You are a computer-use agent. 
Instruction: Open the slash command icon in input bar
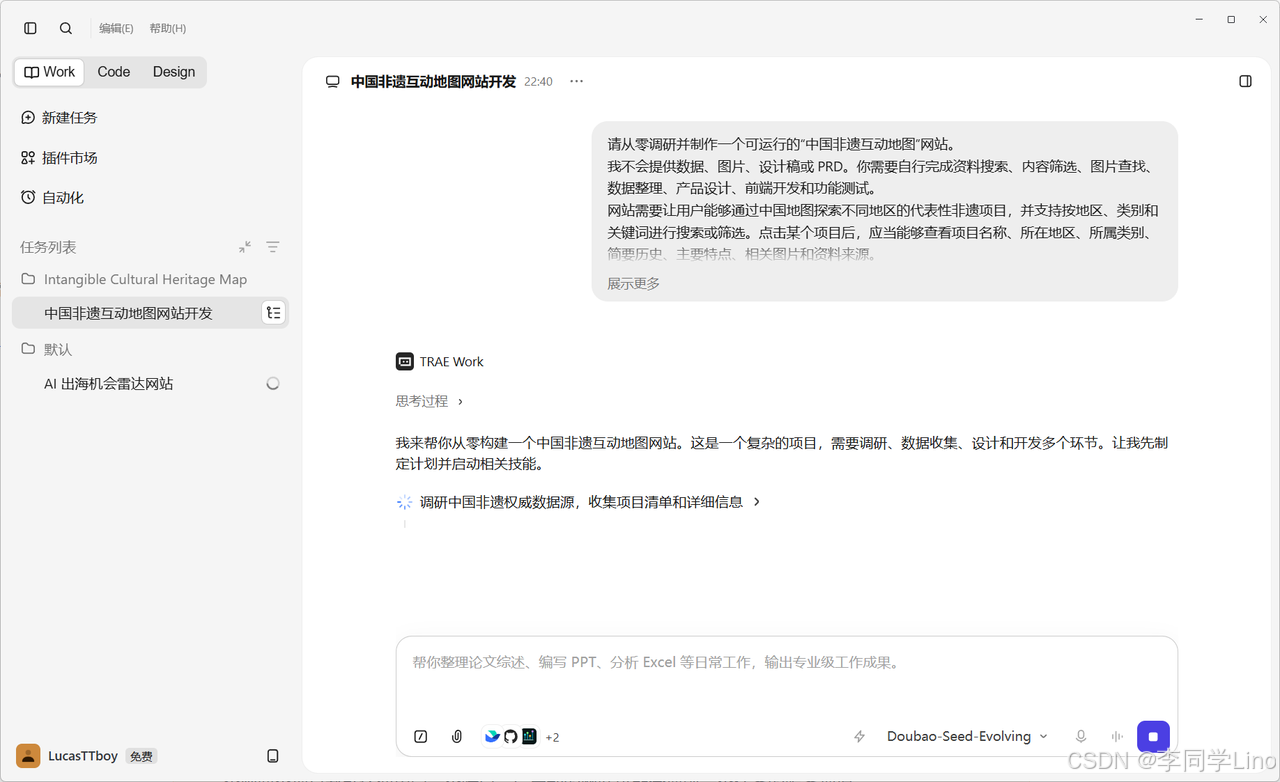pos(421,737)
